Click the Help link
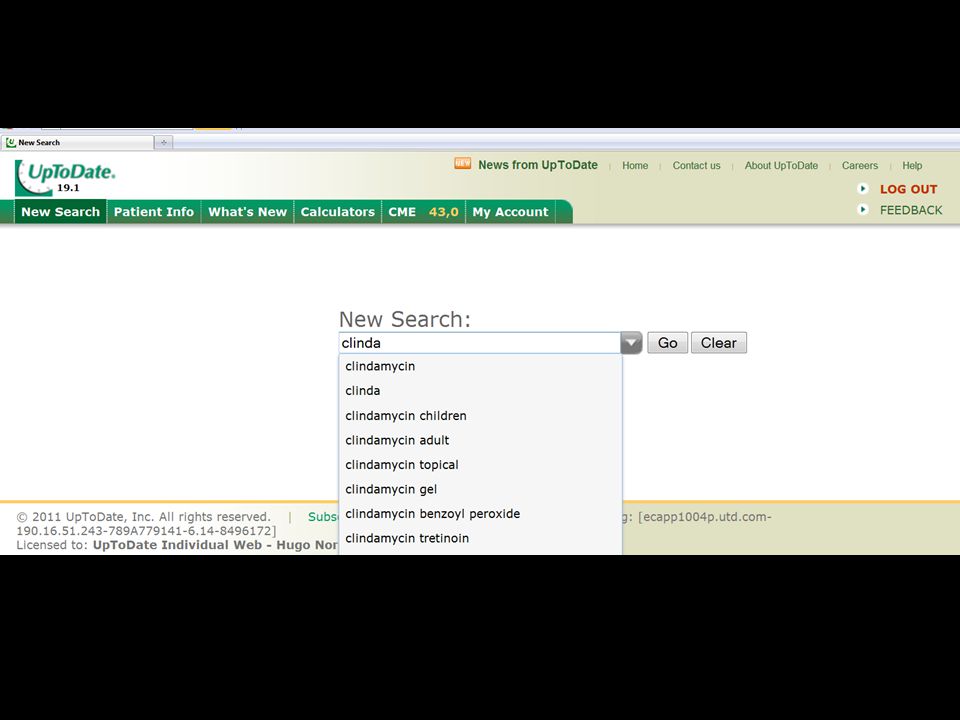Viewport: 960px width, 720px height. 912,165
